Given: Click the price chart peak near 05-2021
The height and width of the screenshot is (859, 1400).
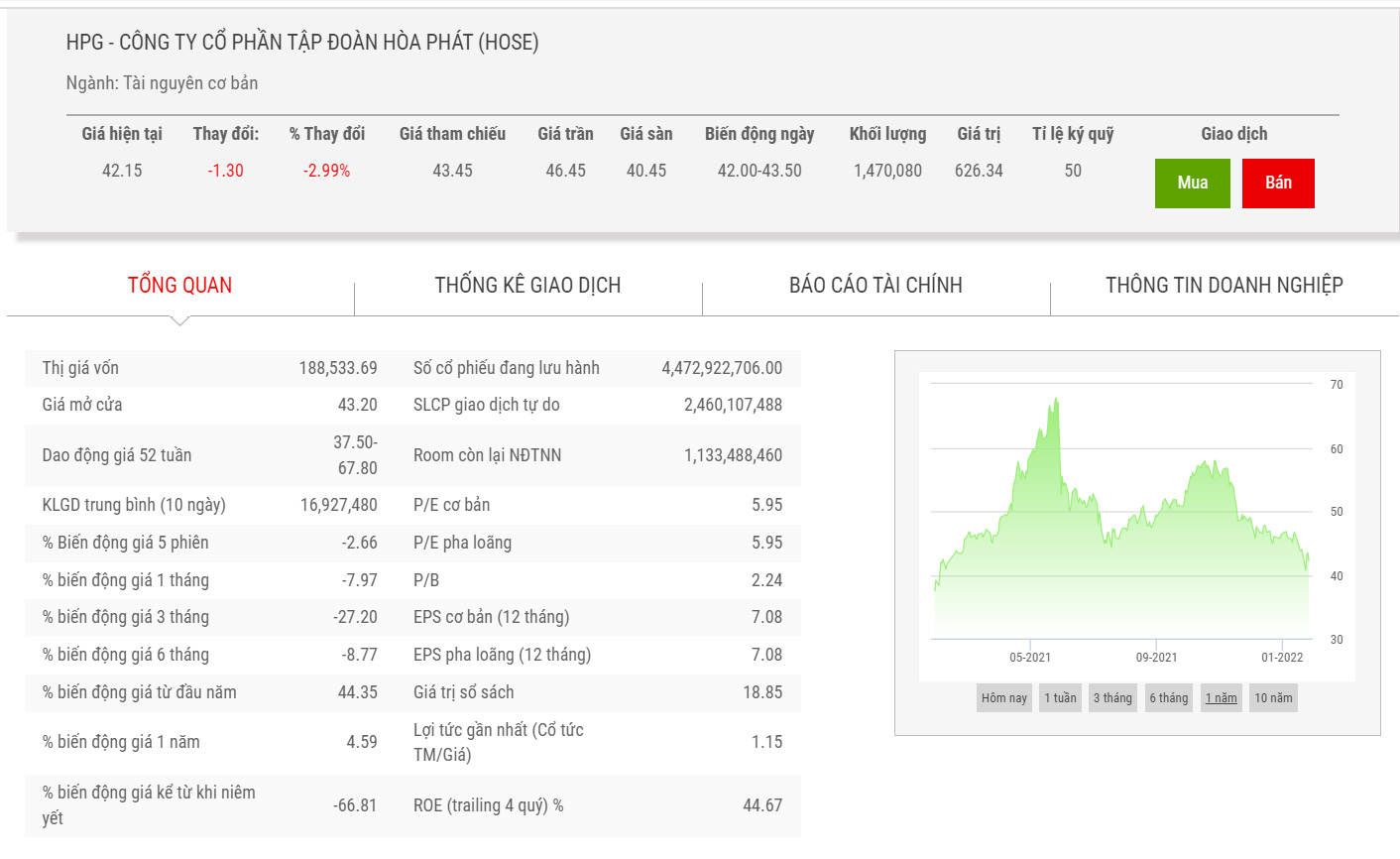Looking at the screenshot, I should [x=1057, y=401].
